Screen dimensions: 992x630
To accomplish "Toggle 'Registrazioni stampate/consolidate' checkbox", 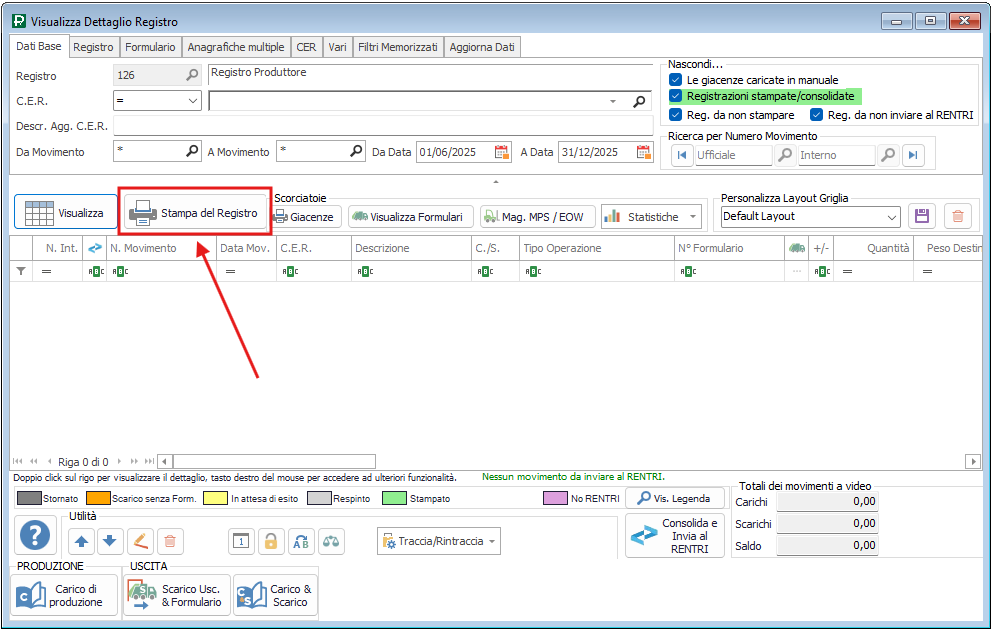I will click(675, 96).
